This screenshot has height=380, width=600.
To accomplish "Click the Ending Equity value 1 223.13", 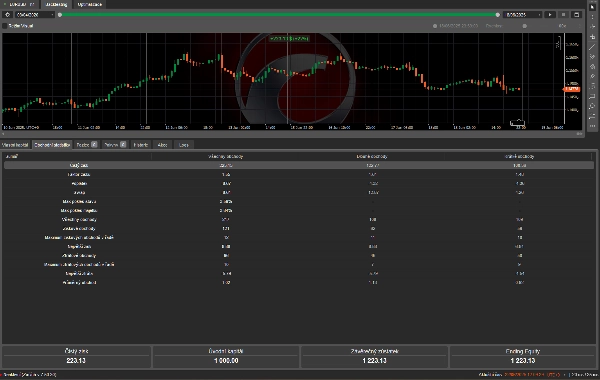I will [x=523, y=360].
